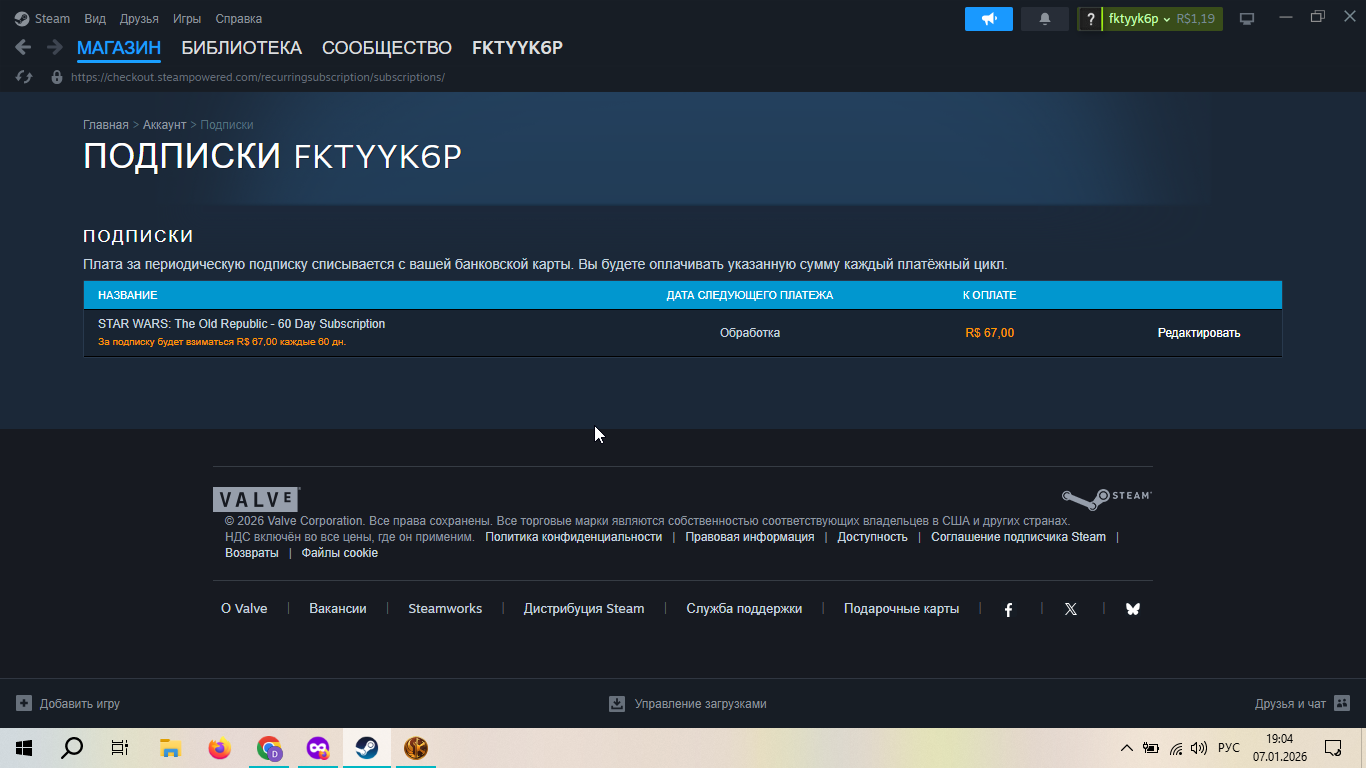Open the purple mask app on the taskbar
Screen dimensions: 1366x768
coord(318,748)
